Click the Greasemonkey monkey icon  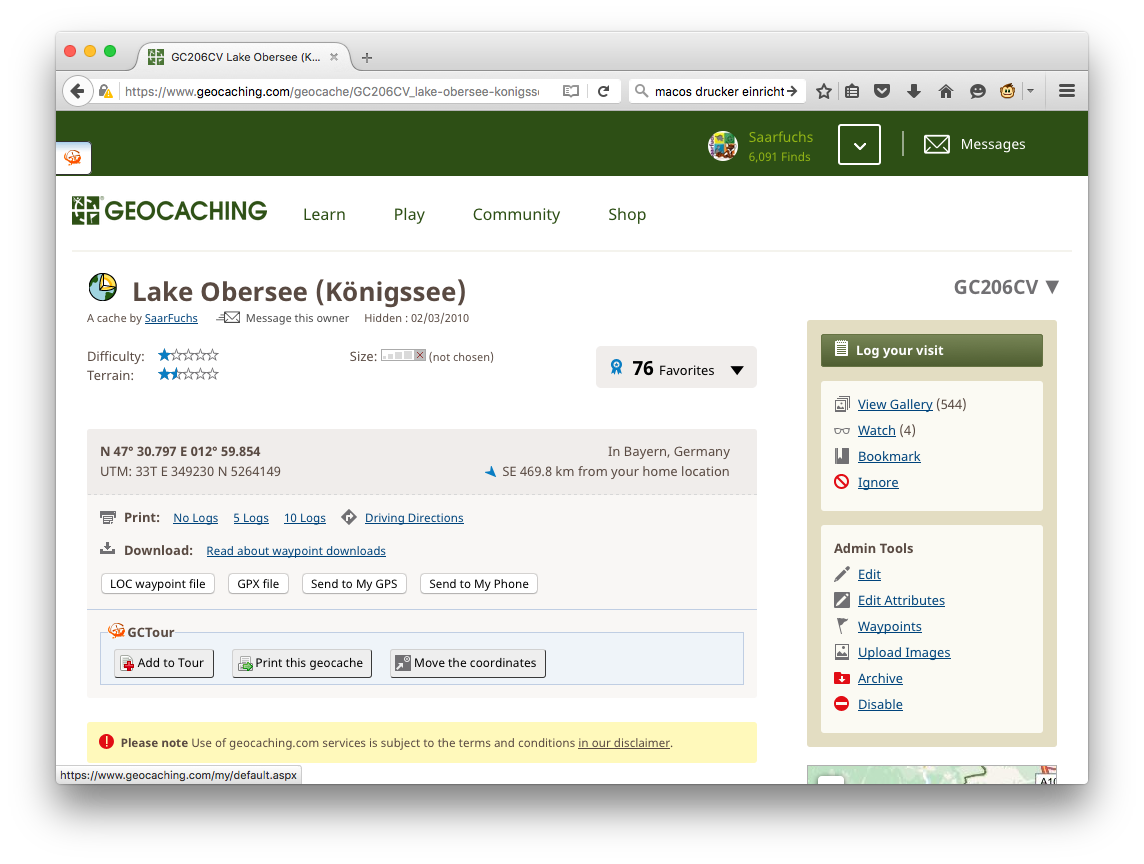[x=1008, y=91]
